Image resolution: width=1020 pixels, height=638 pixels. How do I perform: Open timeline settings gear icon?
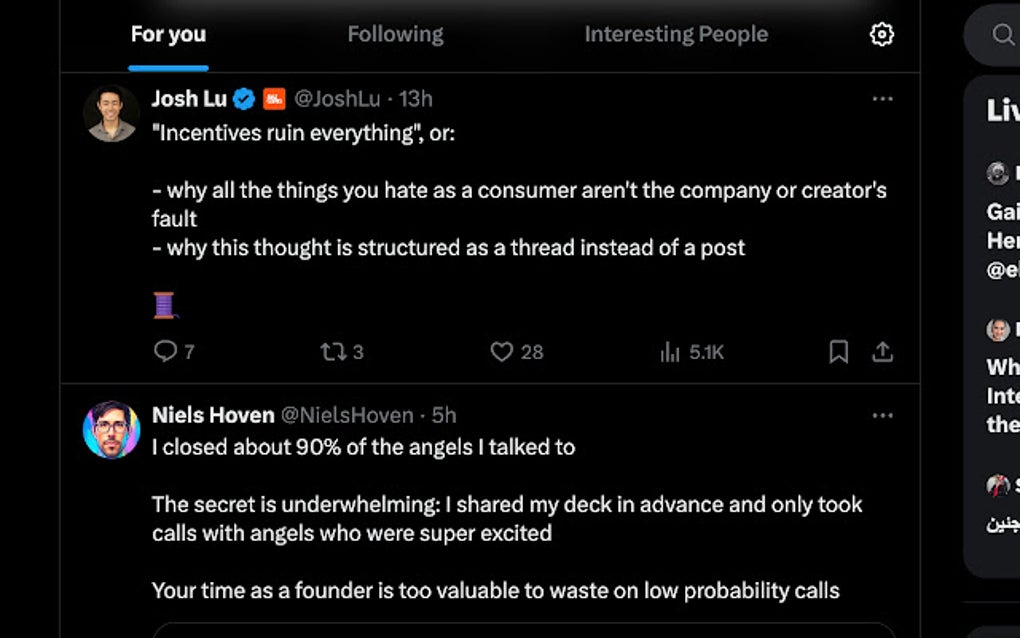(x=881, y=35)
